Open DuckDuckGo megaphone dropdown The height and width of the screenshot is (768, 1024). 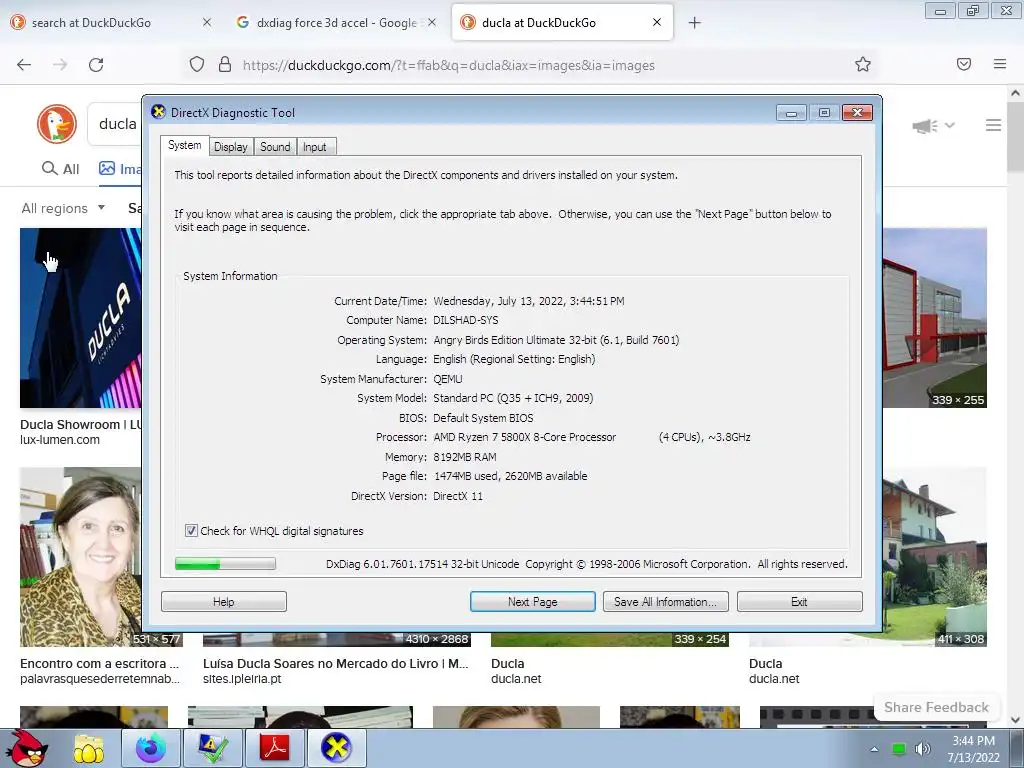933,125
